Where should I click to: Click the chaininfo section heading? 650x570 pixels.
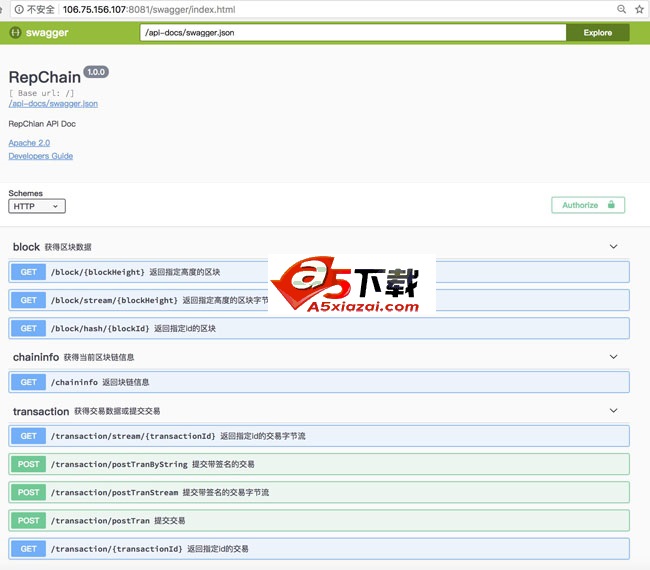coord(36,357)
